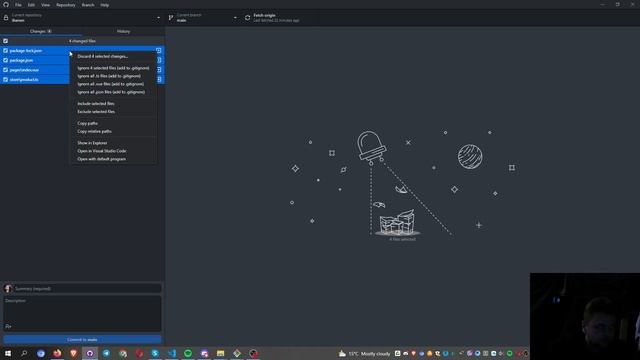The image size is (640, 360).
Task: Uncheck the package.json checkbox
Action: point(6,60)
